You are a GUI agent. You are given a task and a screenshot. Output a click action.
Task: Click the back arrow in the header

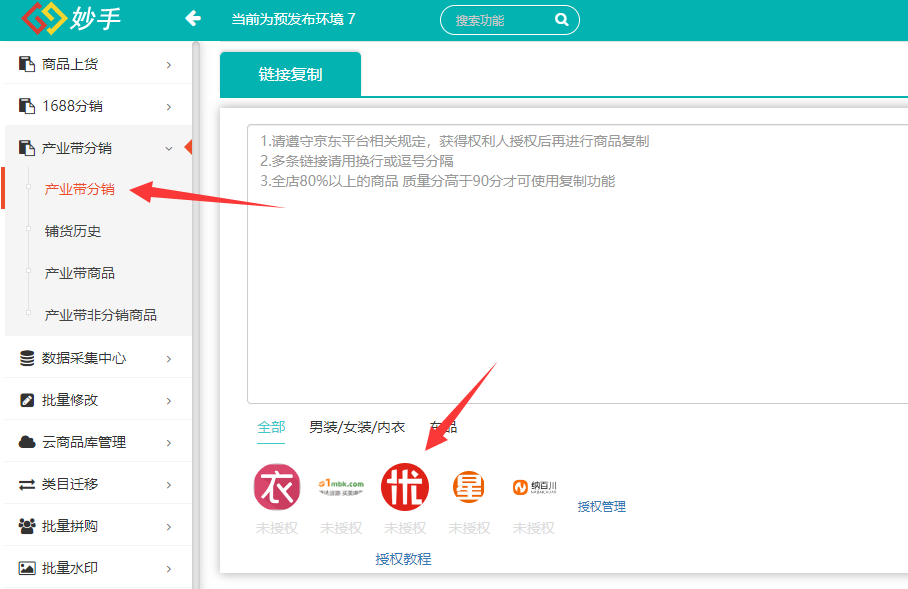193,19
